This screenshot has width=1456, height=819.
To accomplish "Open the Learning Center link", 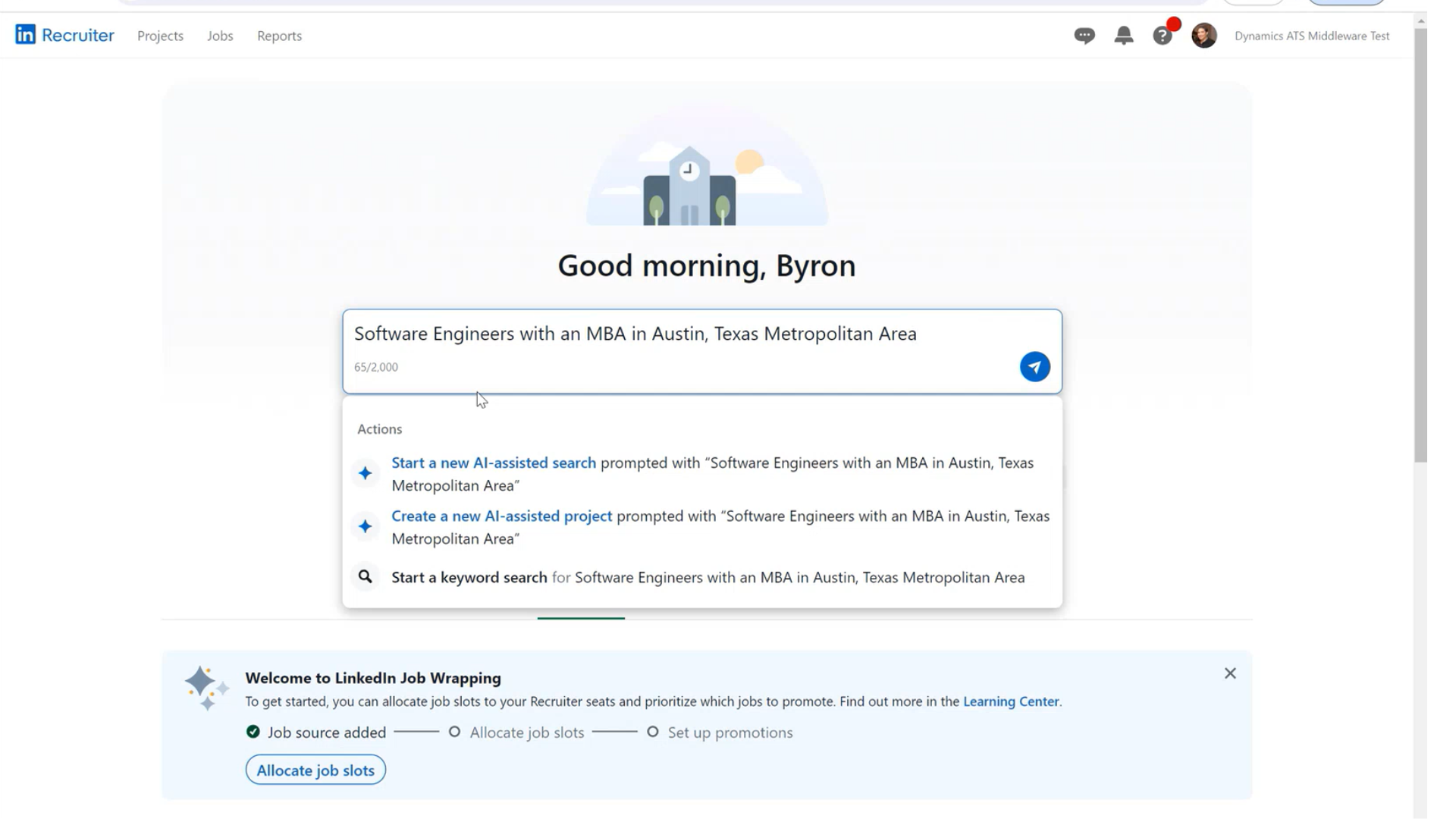I will (1011, 701).
